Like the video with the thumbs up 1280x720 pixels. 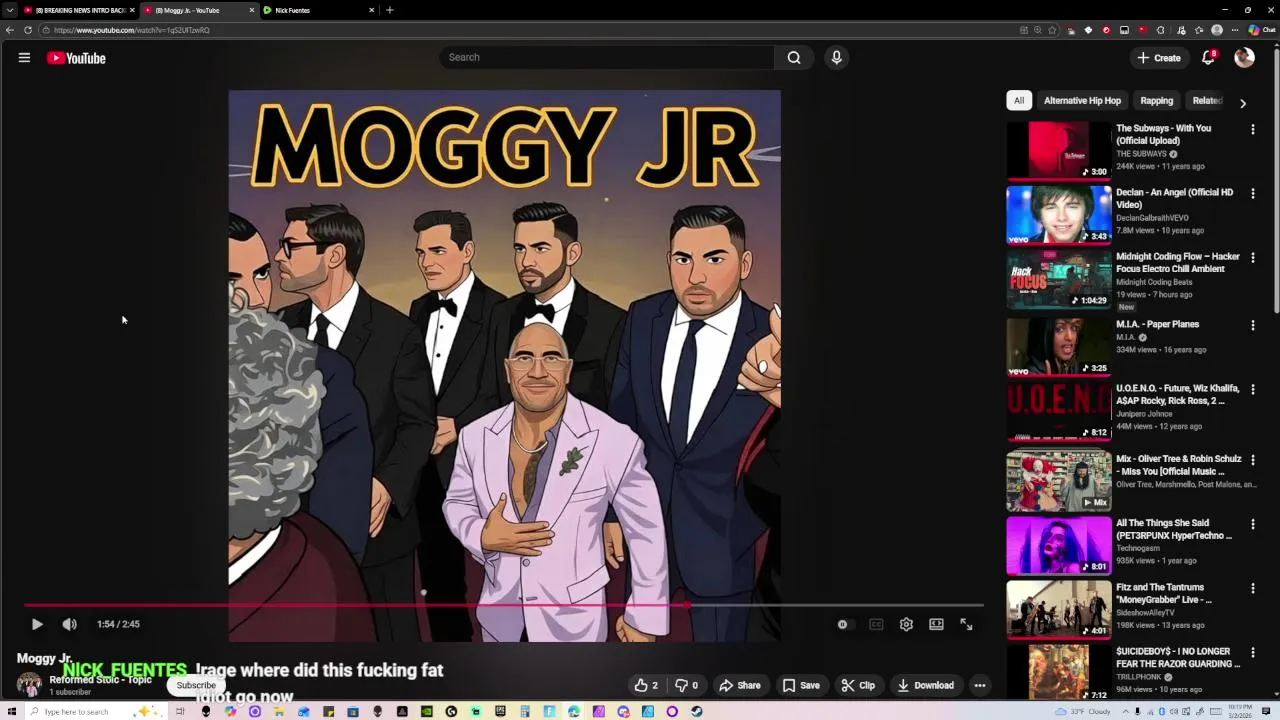pos(646,685)
